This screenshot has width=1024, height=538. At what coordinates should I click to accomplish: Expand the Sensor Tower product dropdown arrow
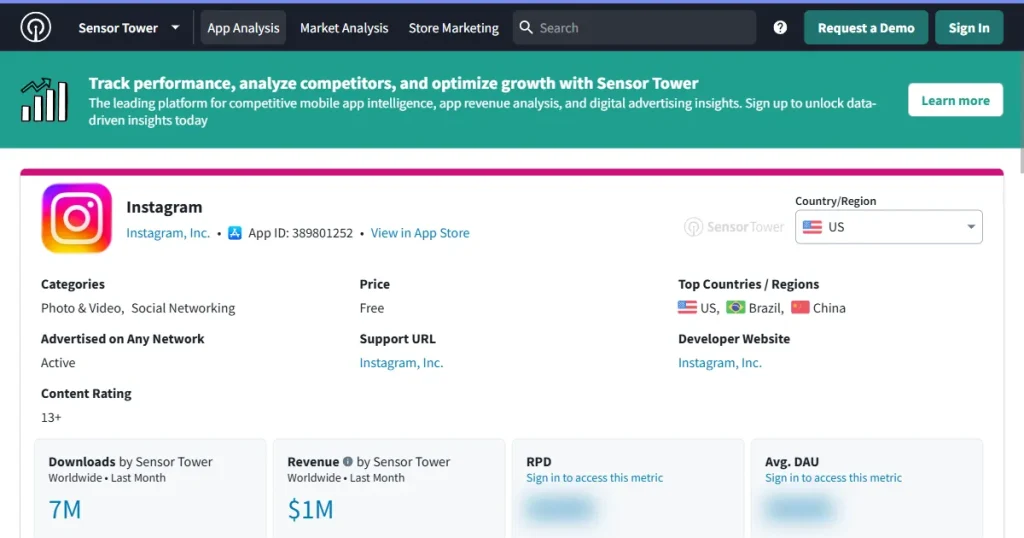click(x=175, y=27)
